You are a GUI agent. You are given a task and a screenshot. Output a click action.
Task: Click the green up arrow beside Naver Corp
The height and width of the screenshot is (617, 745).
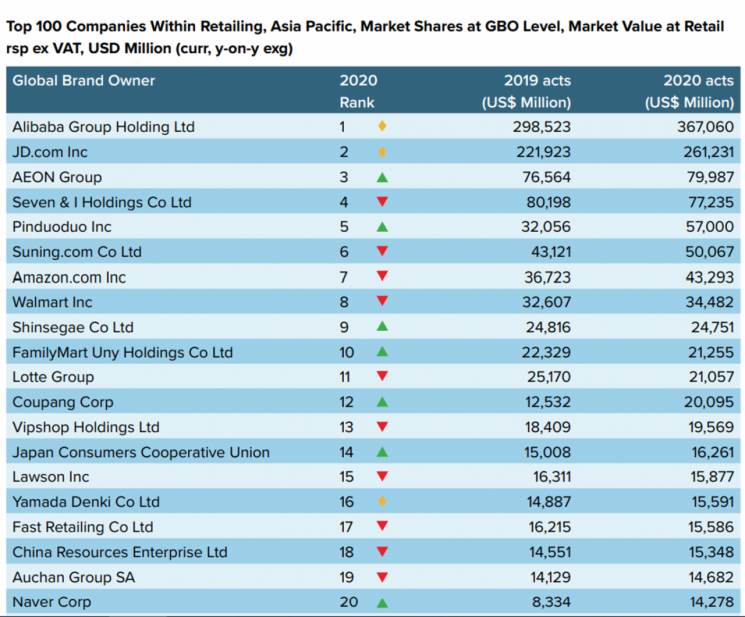pos(381,602)
